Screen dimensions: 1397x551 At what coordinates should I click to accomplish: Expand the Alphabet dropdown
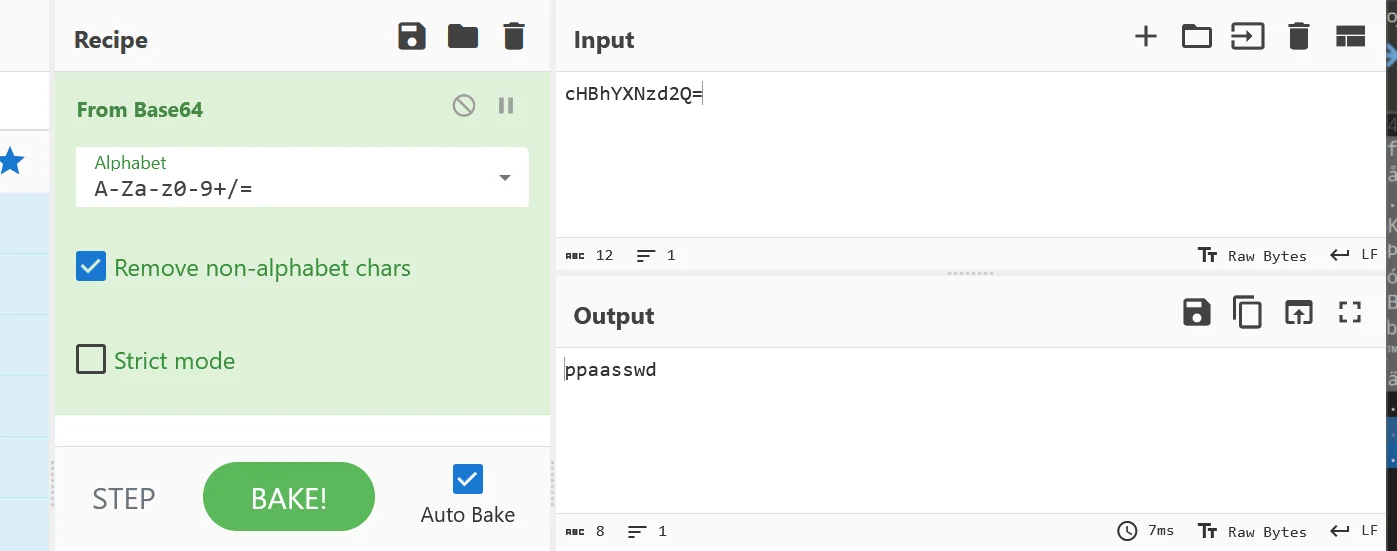tap(504, 178)
